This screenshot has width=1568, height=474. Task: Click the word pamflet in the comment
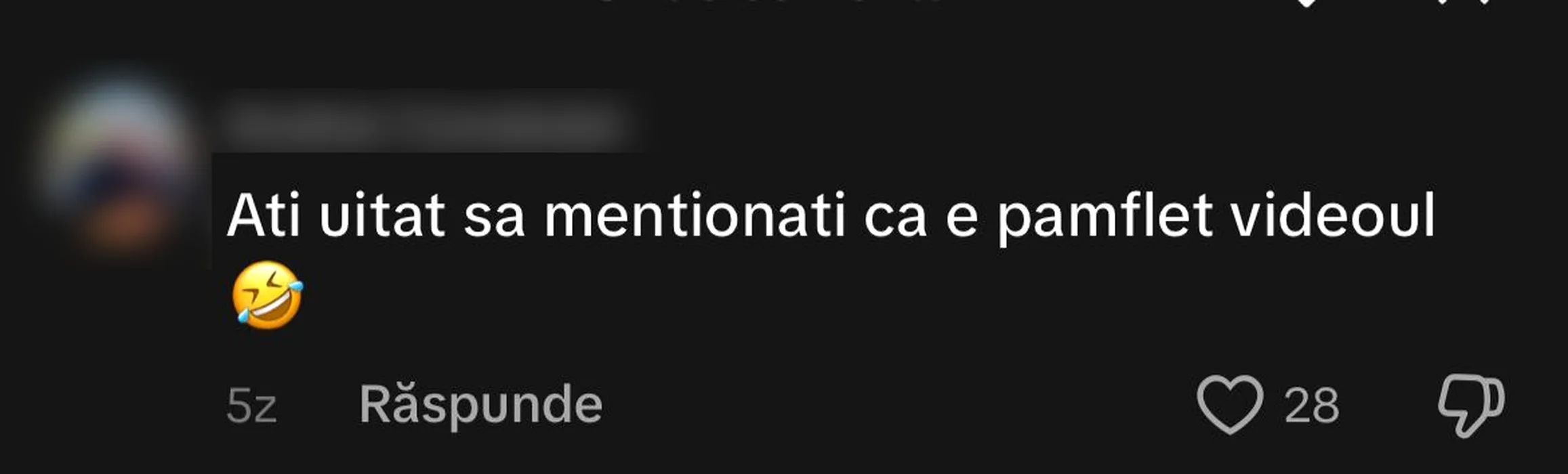tap(1105, 217)
